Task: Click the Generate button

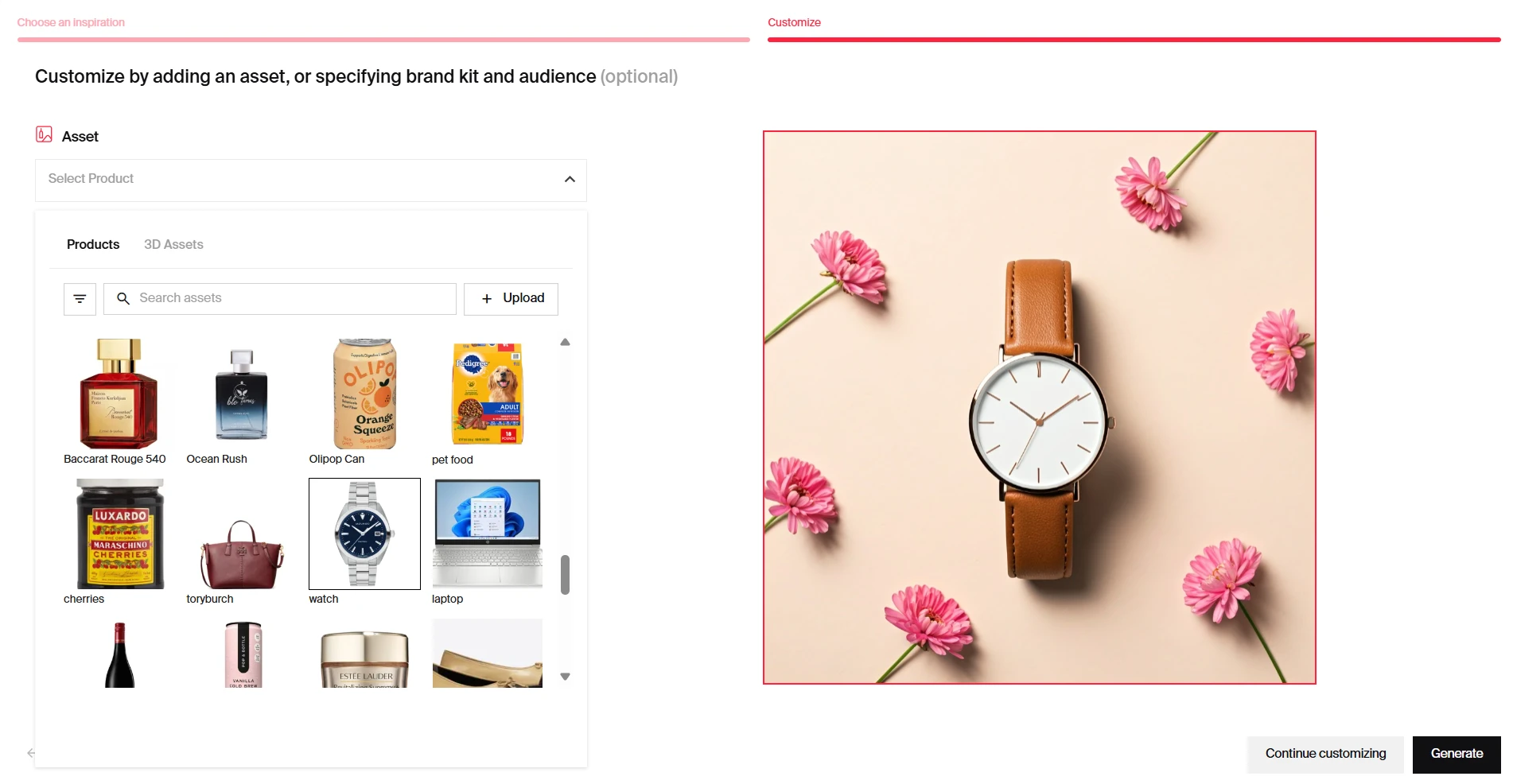Action: tap(1457, 754)
